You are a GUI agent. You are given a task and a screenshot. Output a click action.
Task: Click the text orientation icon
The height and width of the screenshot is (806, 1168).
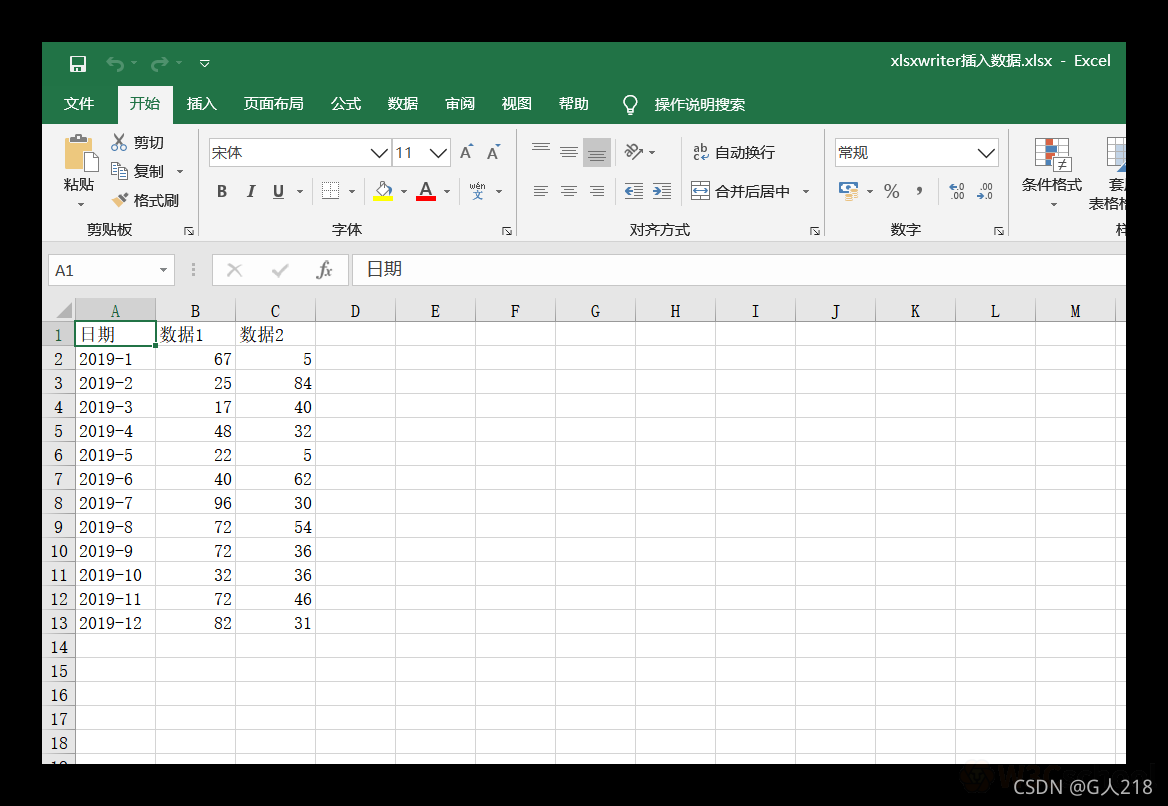tap(634, 152)
